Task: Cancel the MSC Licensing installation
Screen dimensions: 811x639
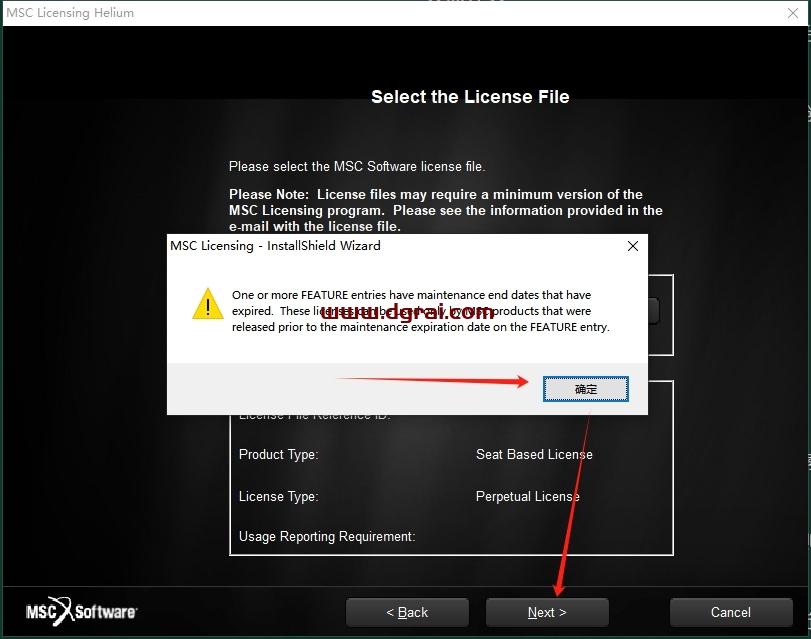Action: (731, 613)
